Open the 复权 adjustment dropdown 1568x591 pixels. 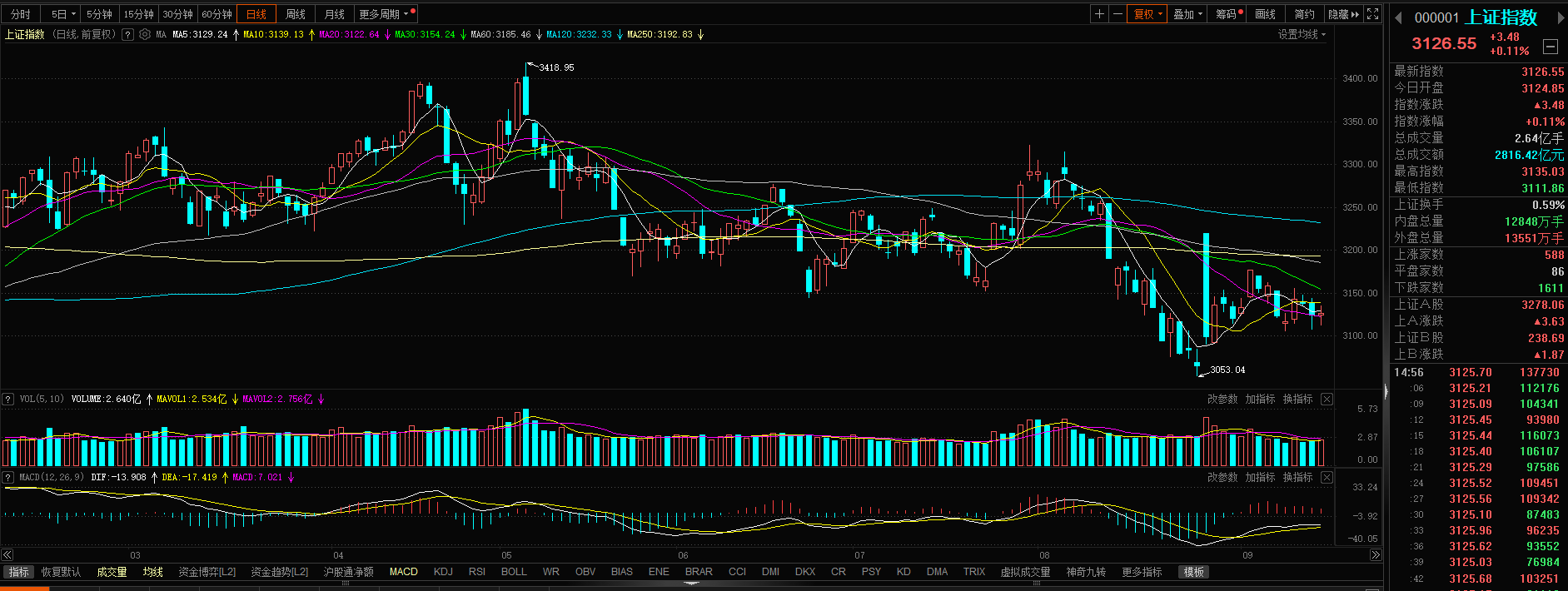pyautogui.click(x=1147, y=14)
